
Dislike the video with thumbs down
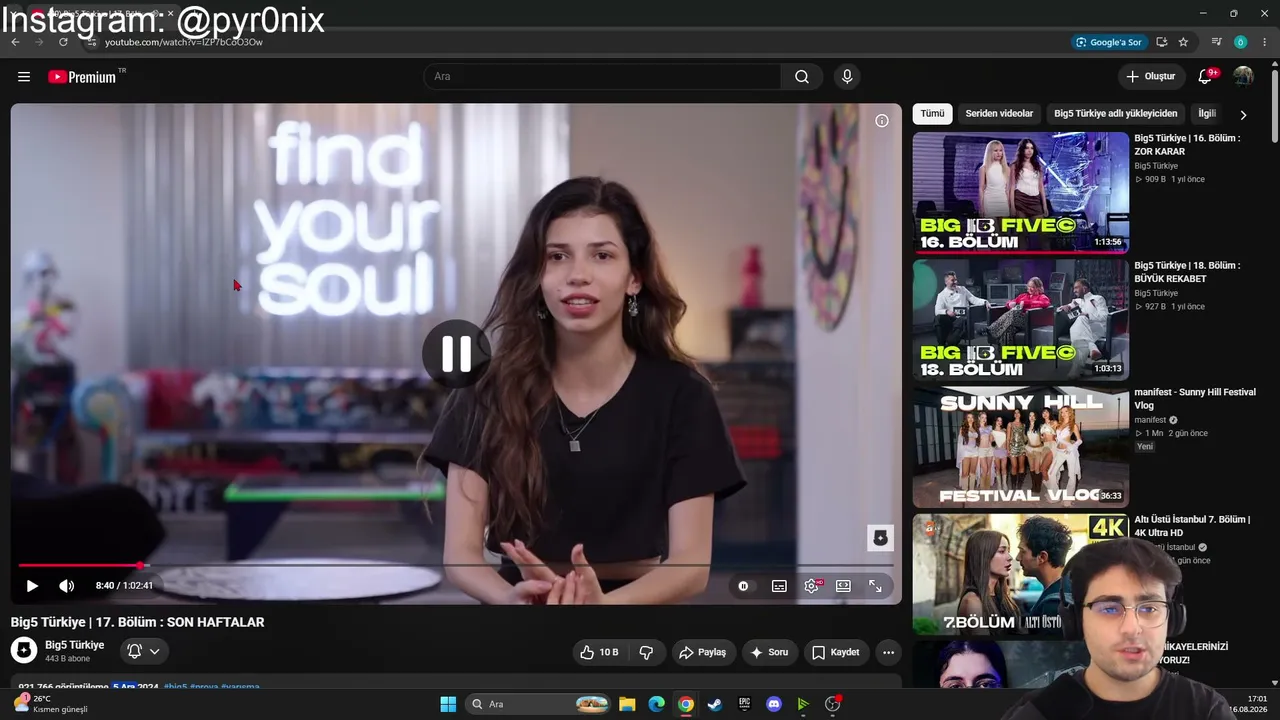[646, 652]
